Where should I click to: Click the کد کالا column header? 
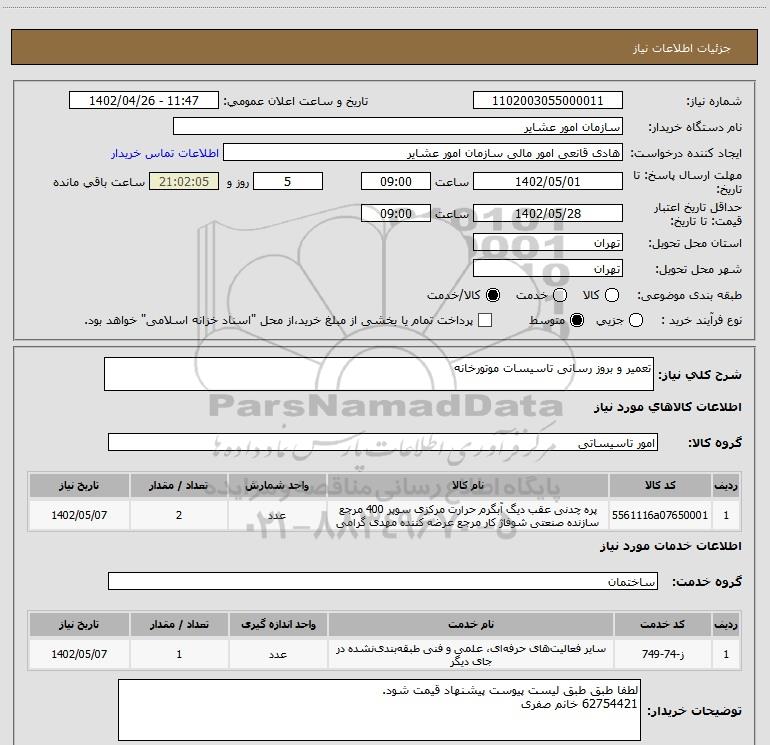(x=660, y=485)
